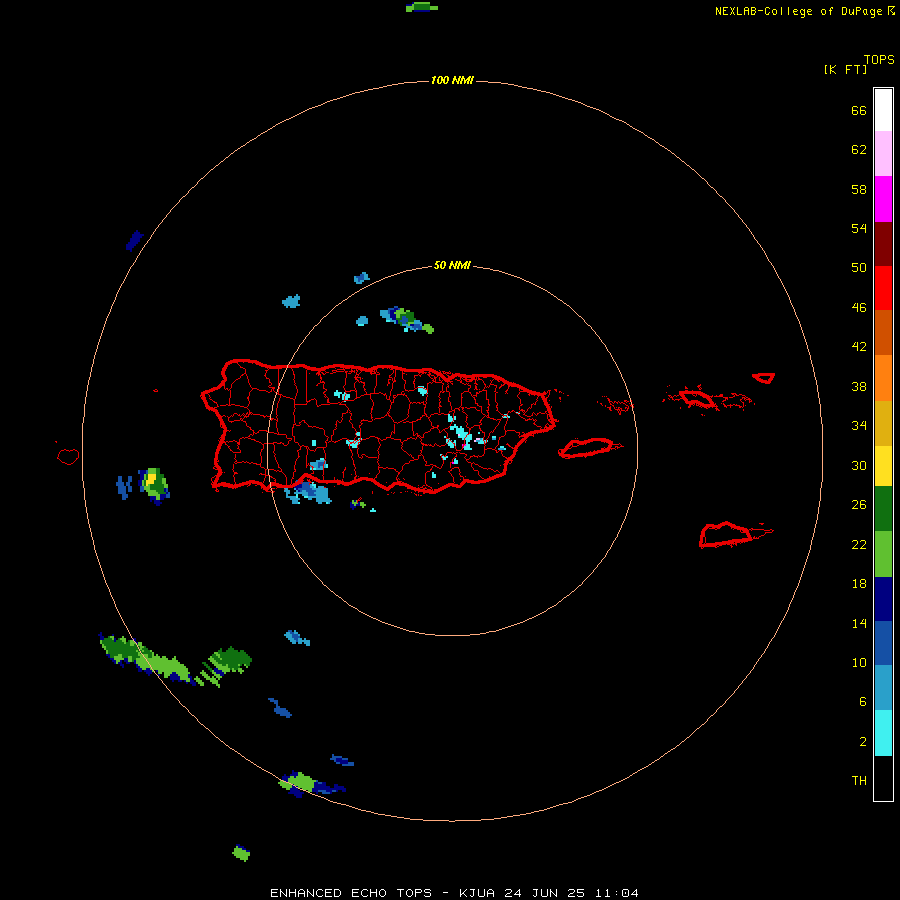Click the Enhanced Echo Tops KJUA caption
Viewport: 900px width, 900px height.
(x=454, y=893)
